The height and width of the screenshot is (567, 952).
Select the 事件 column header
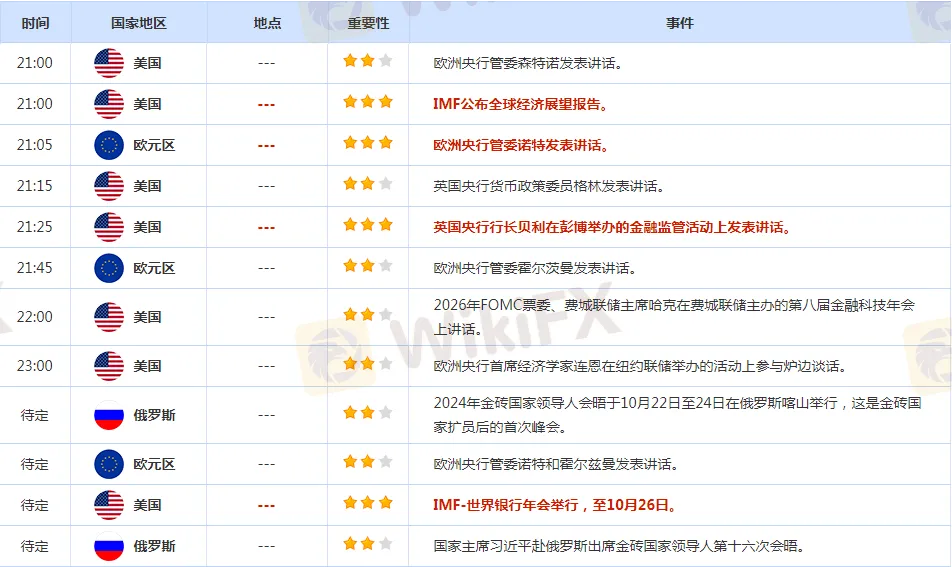(x=679, y=22)
